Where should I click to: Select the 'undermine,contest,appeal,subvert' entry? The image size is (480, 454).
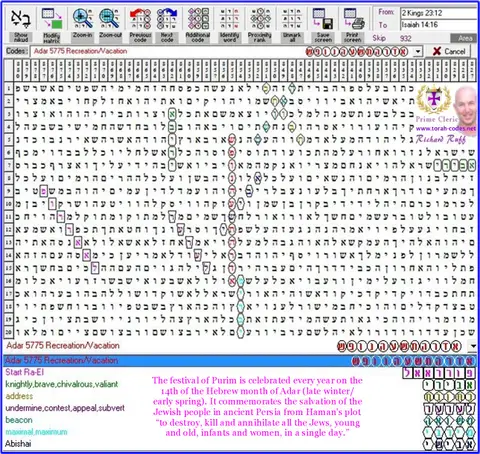pyautogui.click(x=65, y=408)
